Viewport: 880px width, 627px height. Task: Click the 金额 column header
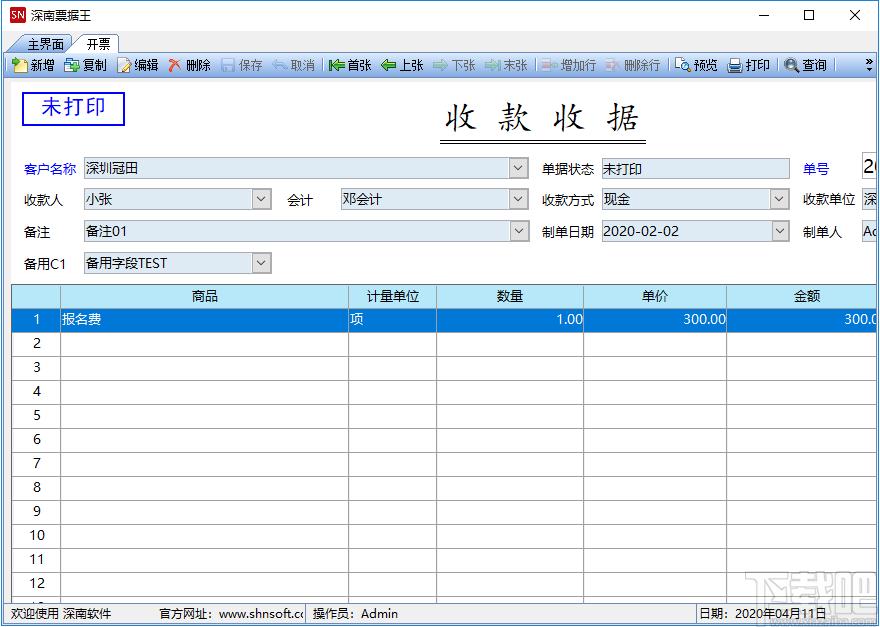[801, 296]
